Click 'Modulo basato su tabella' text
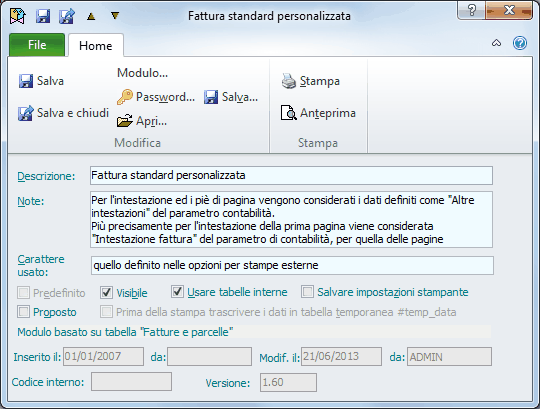Screen dimensions: 540x409 (x=125, y=332)
